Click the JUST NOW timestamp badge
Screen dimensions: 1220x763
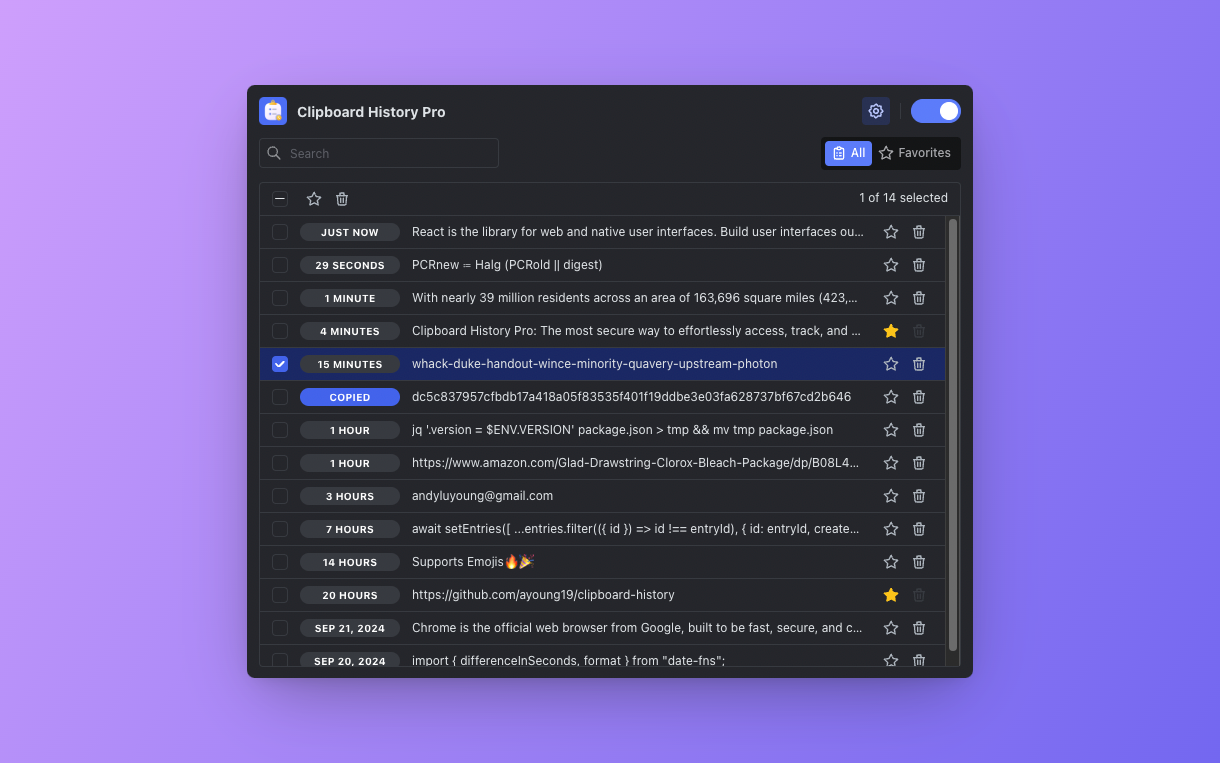[350, 232]
